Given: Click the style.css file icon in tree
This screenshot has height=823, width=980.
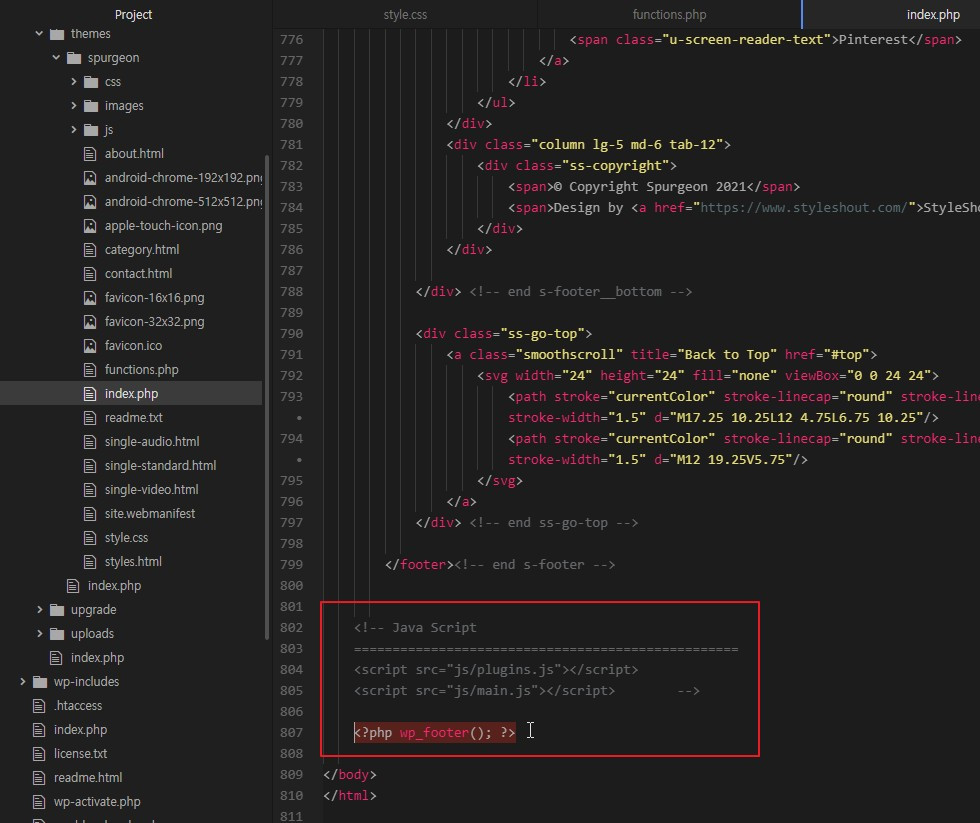Looking at the screenshot, I should (x=90, y=537).
